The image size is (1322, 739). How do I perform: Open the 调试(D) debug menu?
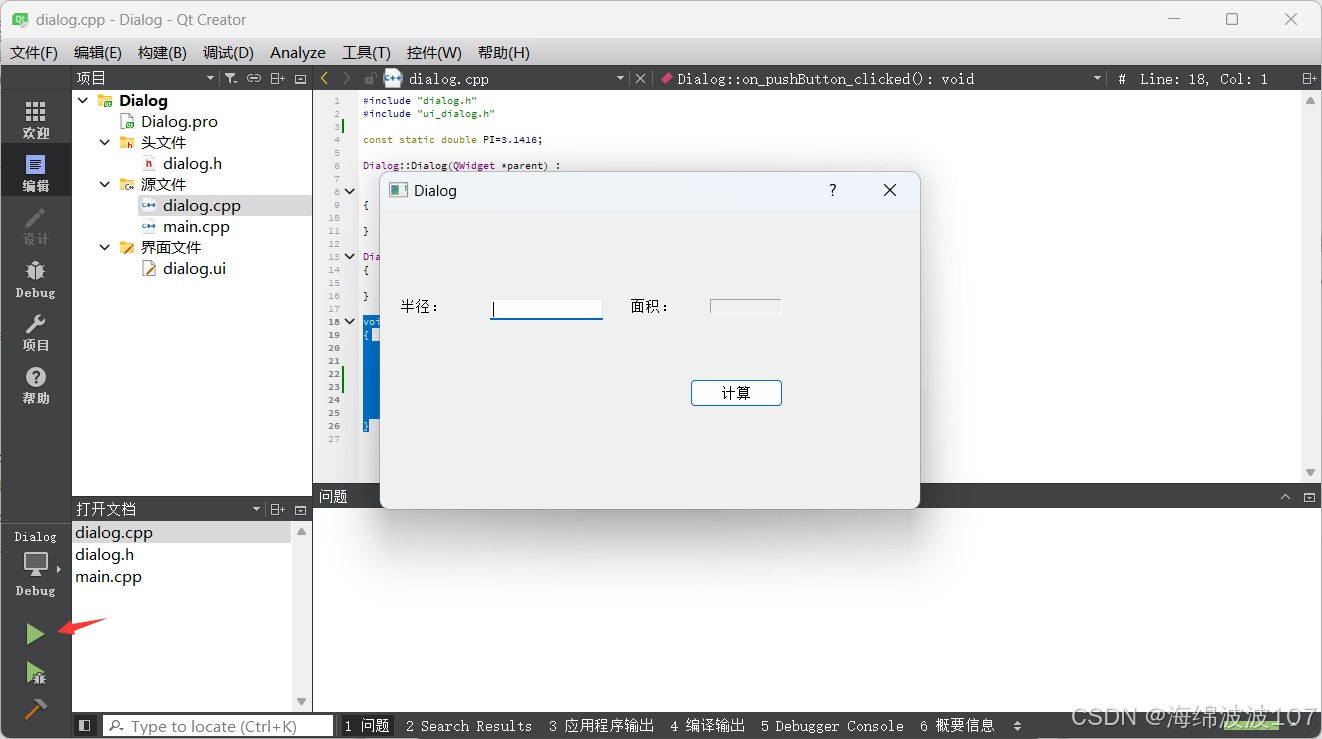point(228,52)
